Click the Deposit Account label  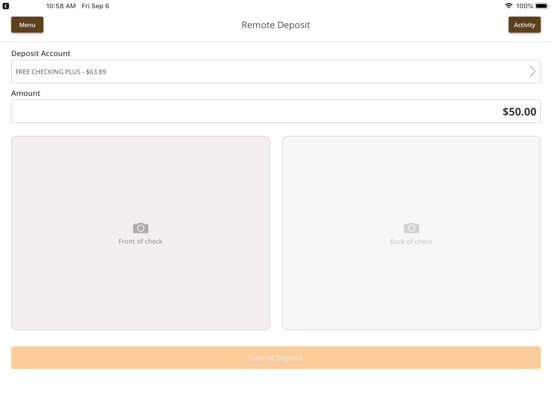(41, 54)
